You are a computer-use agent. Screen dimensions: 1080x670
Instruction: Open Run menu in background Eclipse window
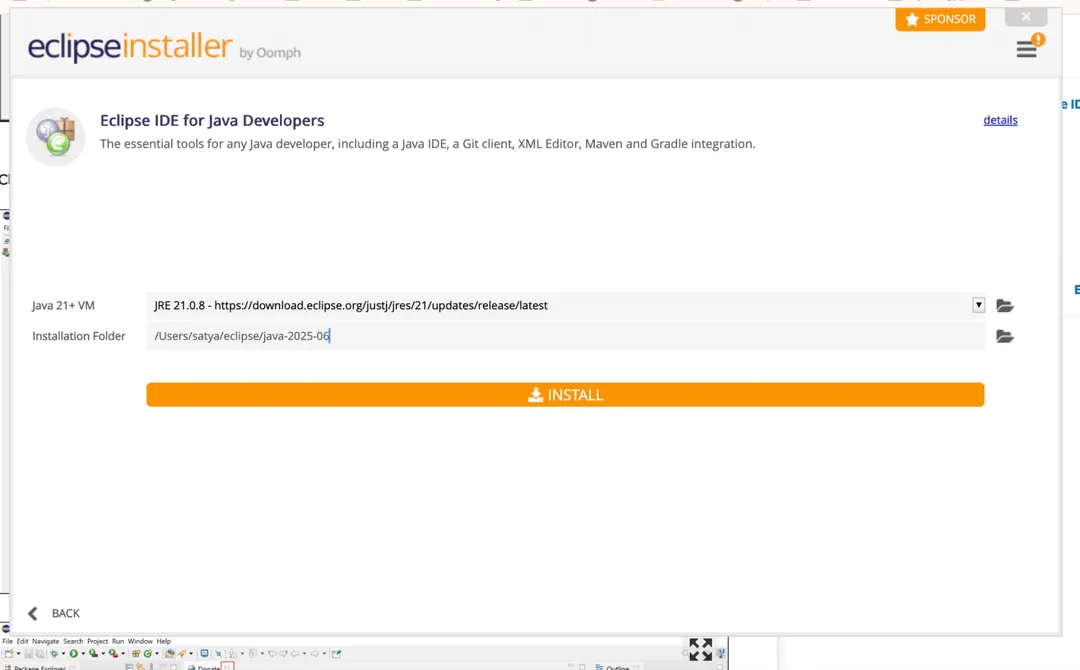pyautogui.click(x=118, y=641)
